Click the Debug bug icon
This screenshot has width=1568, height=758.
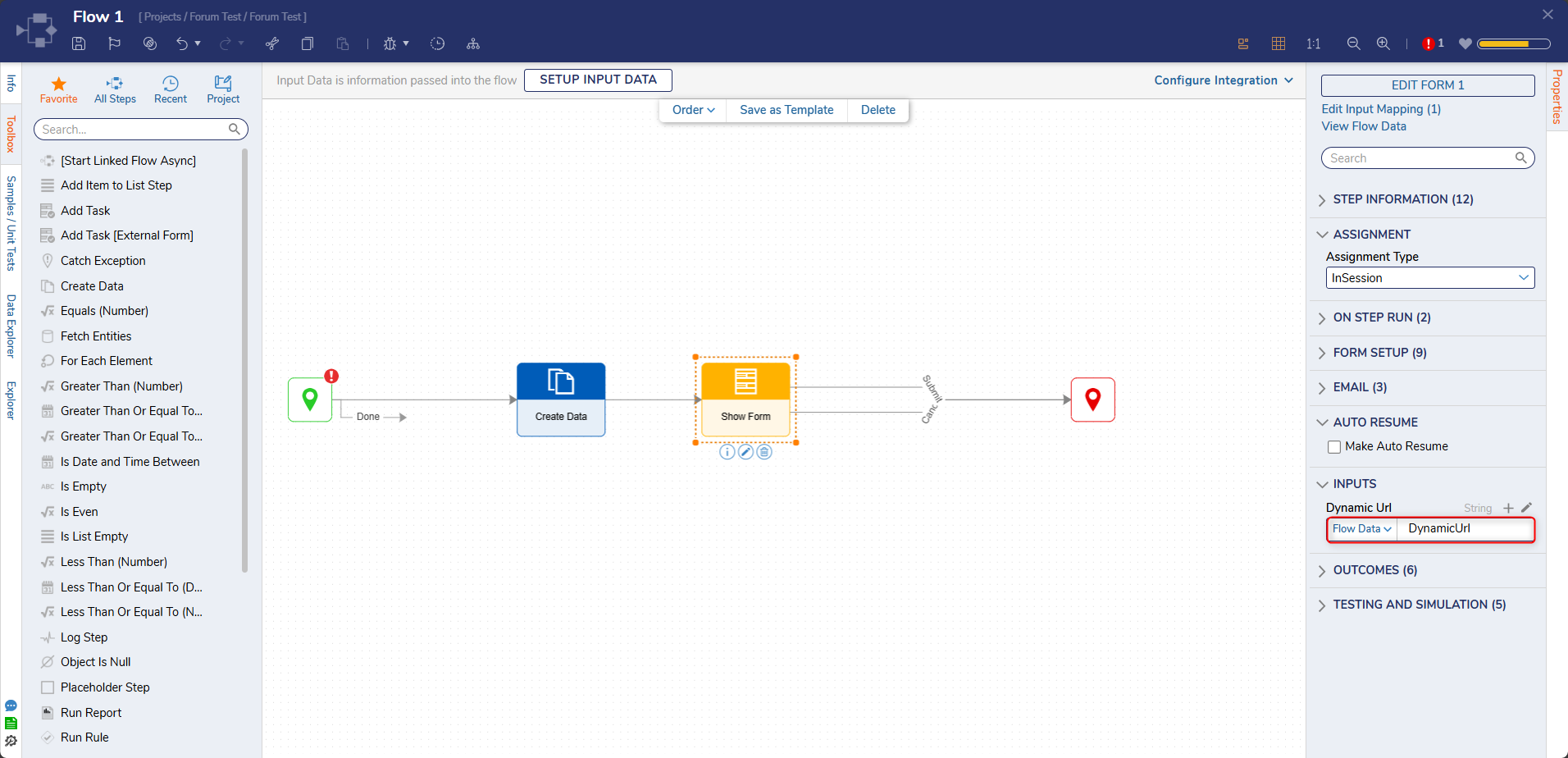(390, 43)
